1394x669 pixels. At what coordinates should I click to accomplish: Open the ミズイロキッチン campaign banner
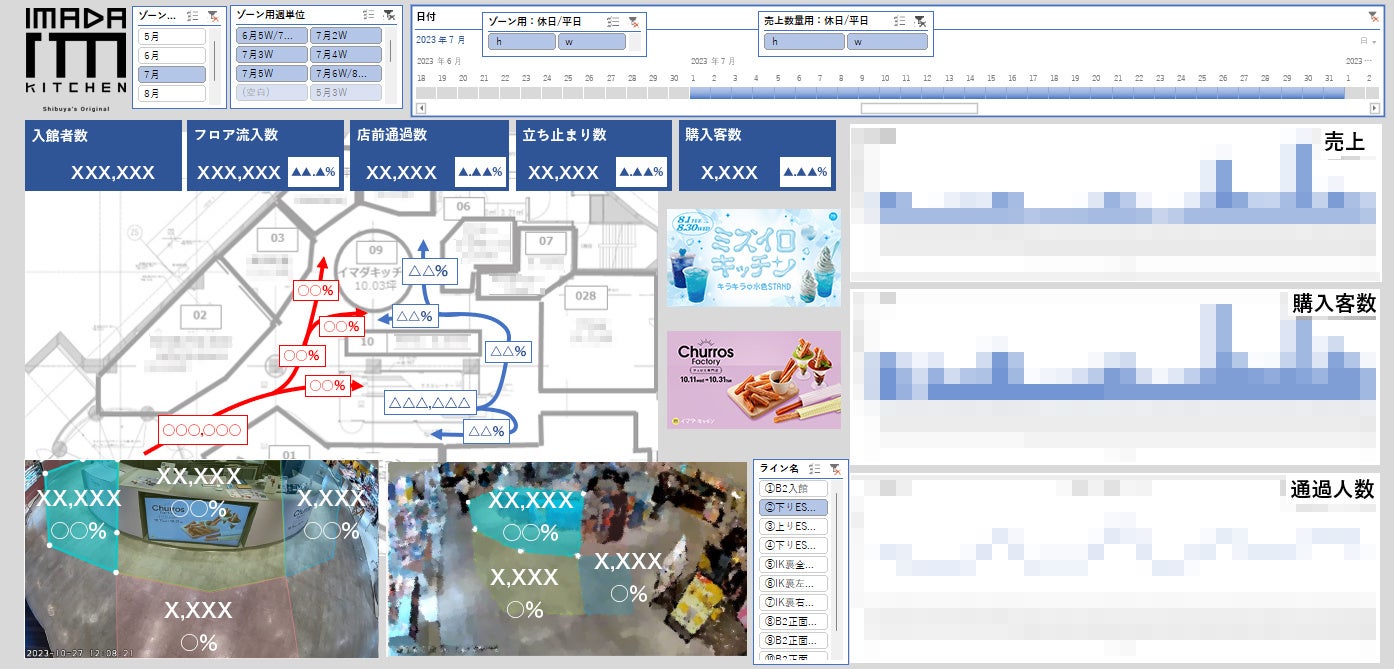point(755,257)
